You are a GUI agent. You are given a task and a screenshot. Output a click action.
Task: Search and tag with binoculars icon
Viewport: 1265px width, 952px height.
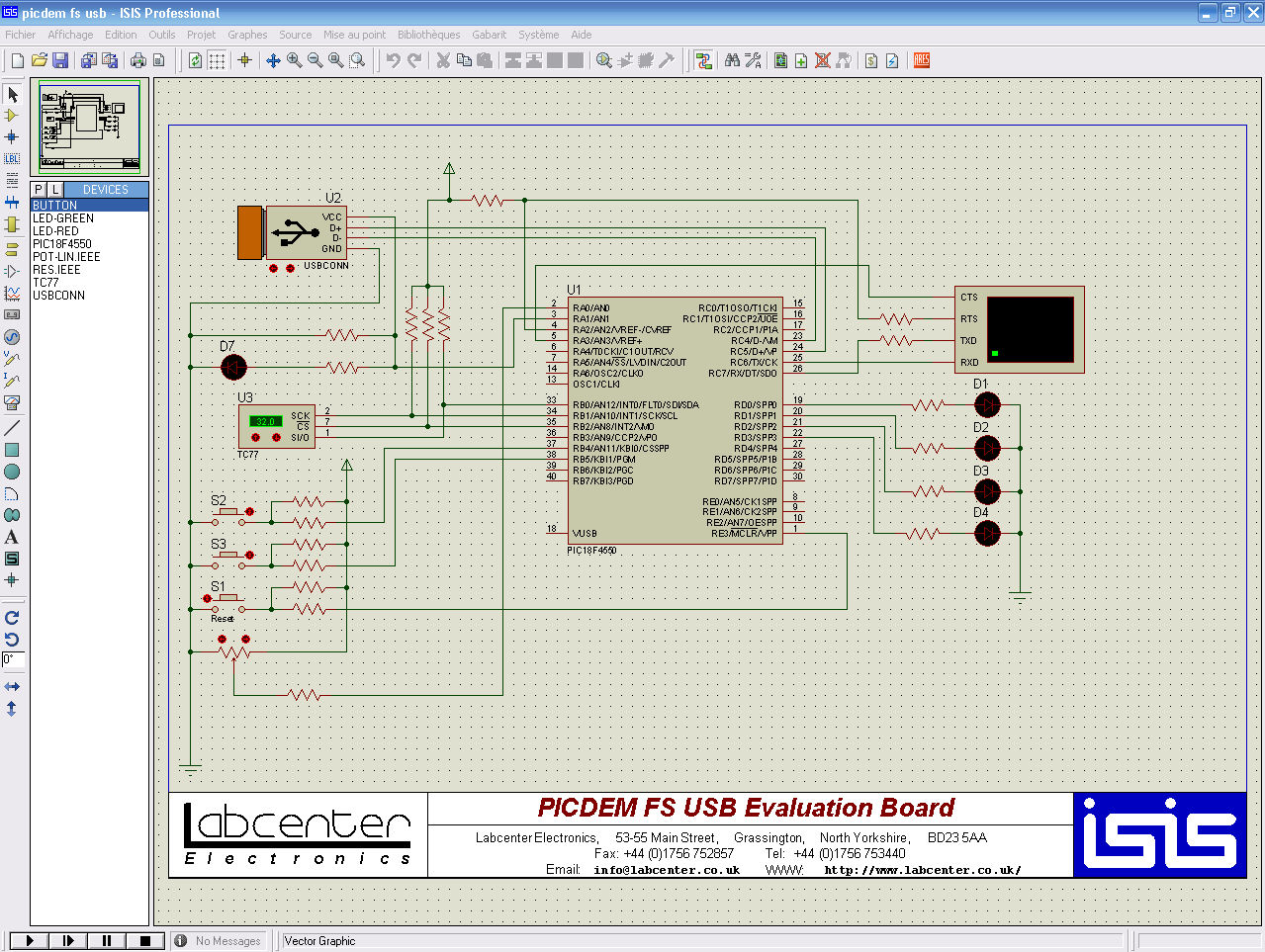click(732, 60)
